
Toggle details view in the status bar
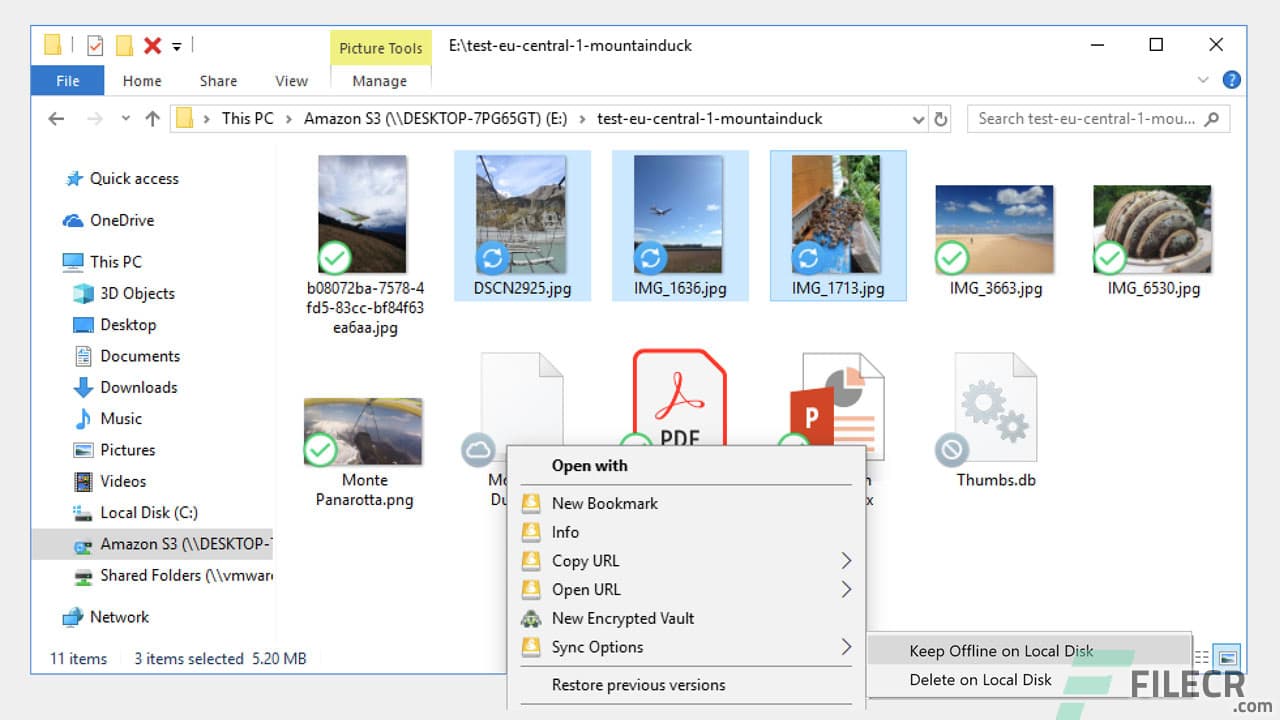coord(1201,659)
